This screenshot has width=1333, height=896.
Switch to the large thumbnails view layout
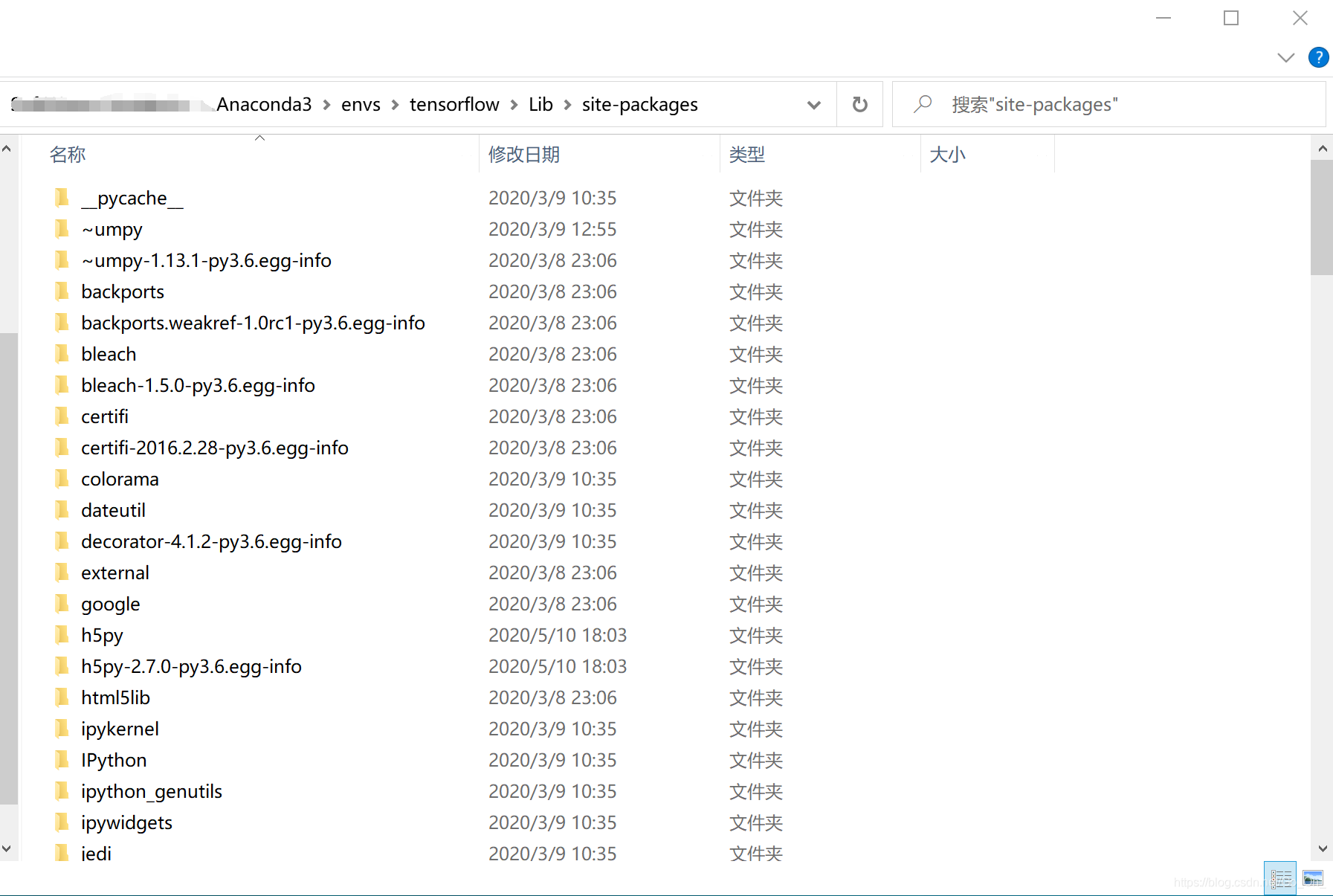(1313, 878)
